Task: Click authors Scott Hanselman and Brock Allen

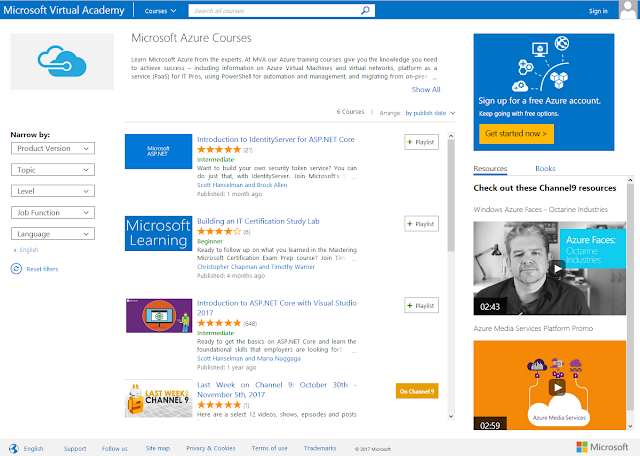Action: [242, 185]
